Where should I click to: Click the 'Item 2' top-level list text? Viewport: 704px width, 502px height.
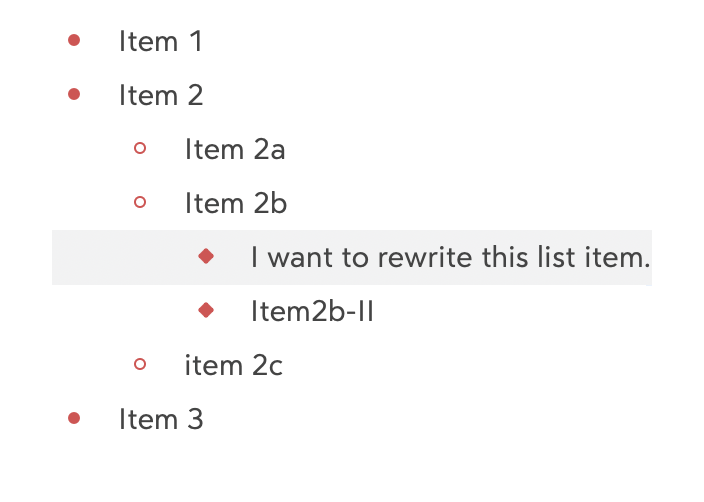click(160, 96)
